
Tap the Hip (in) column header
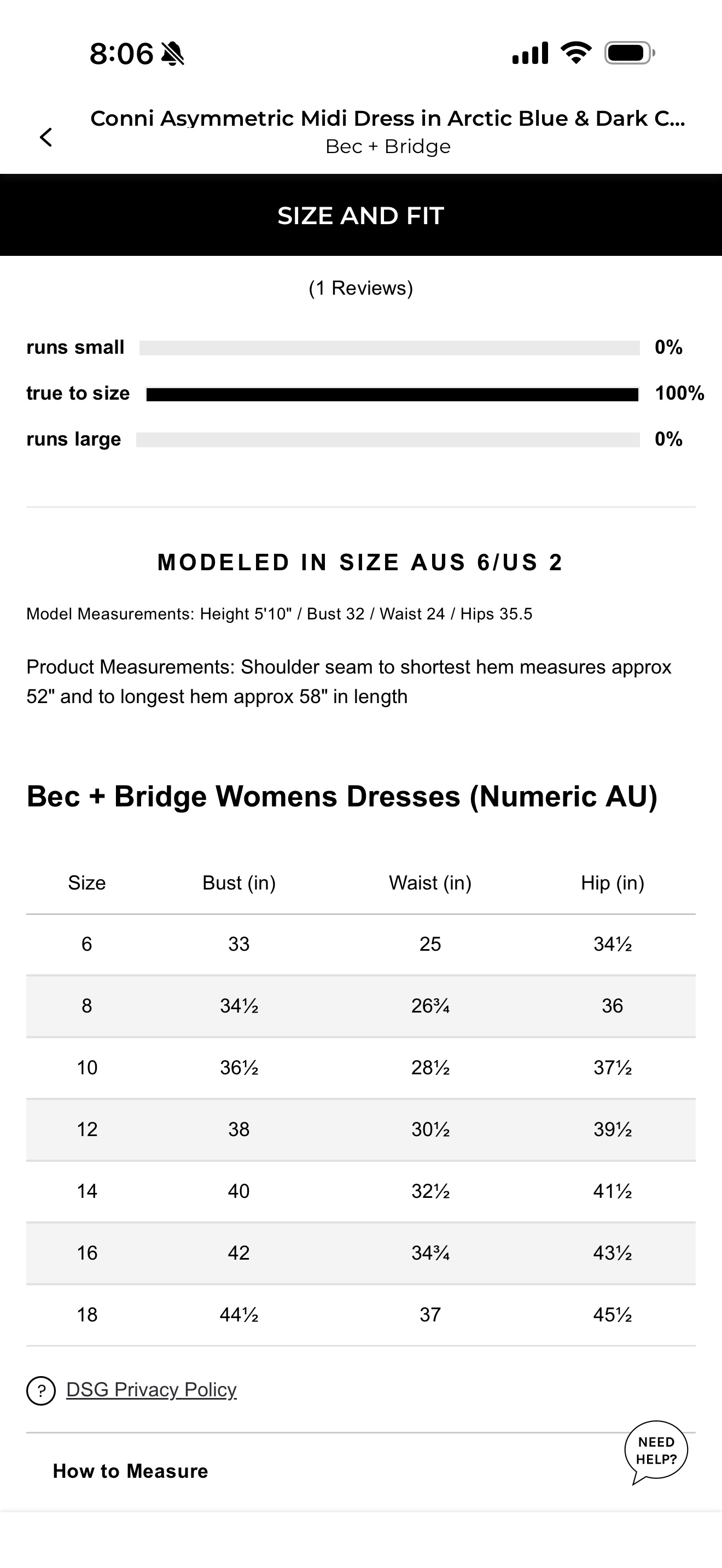(x=613, y=882)
